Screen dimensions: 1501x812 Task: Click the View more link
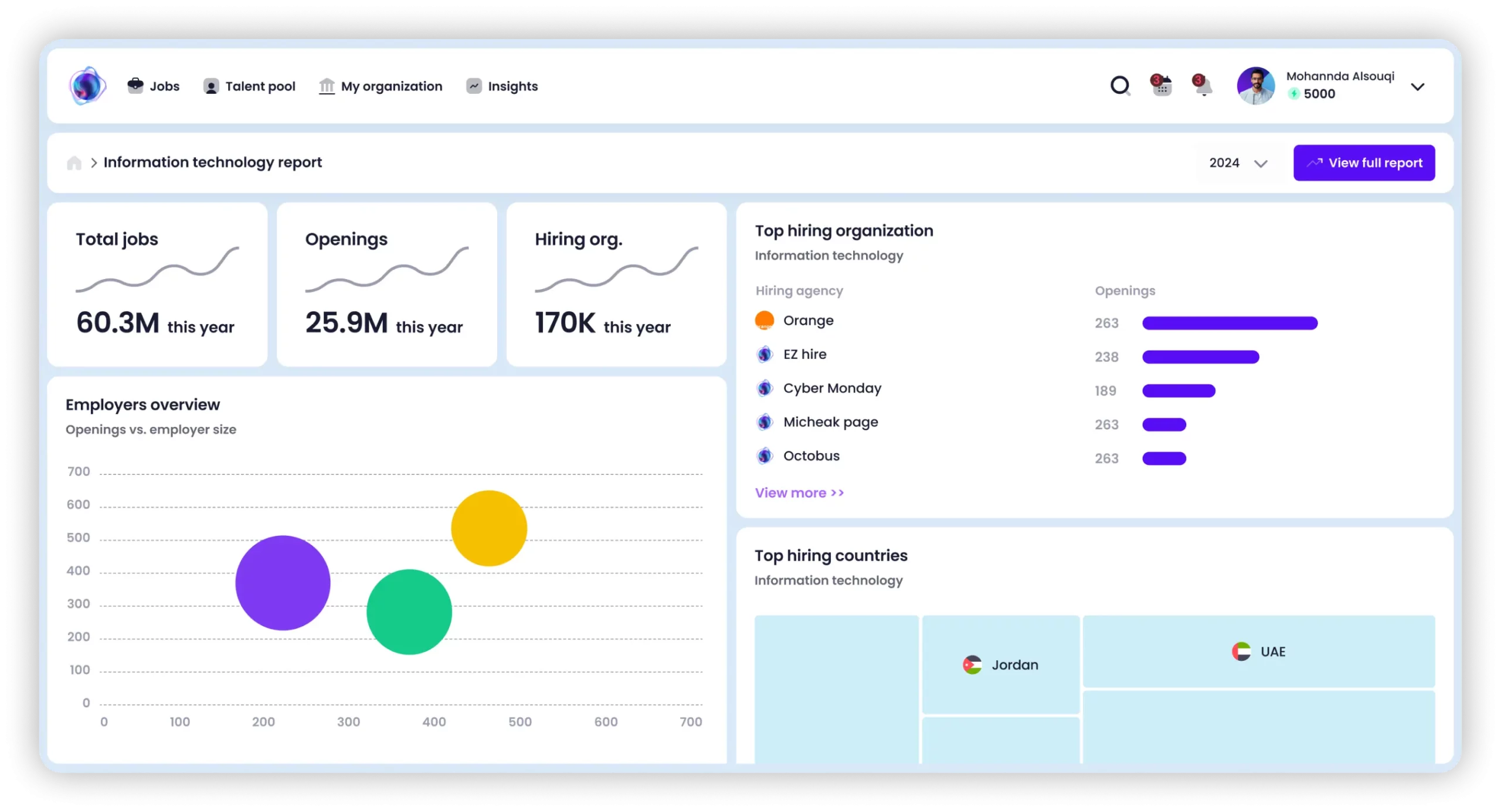(799, 493)
